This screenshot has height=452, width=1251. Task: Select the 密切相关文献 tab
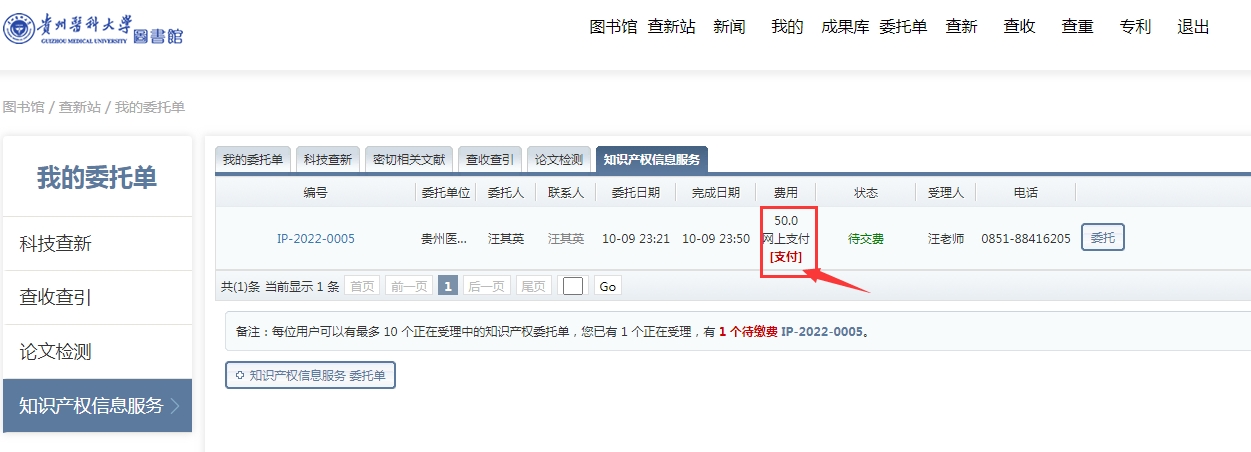[x=408, y=159]
